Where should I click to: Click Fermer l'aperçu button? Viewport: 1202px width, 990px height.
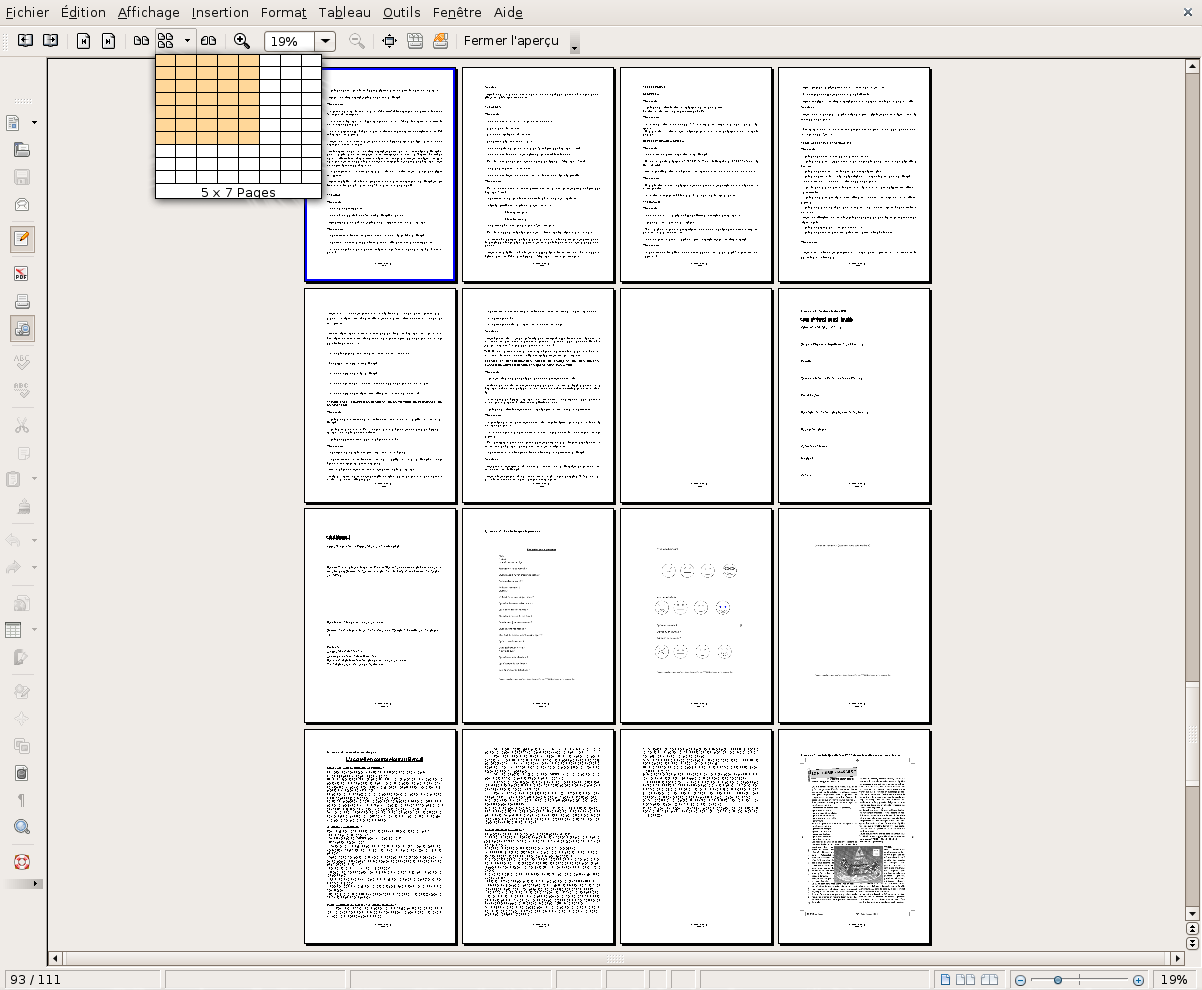511,41
